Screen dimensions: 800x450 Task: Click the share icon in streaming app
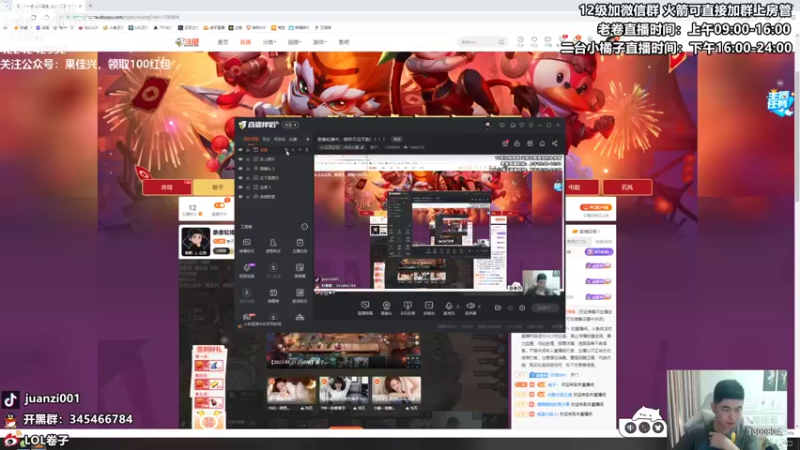[x=555, y=143]
